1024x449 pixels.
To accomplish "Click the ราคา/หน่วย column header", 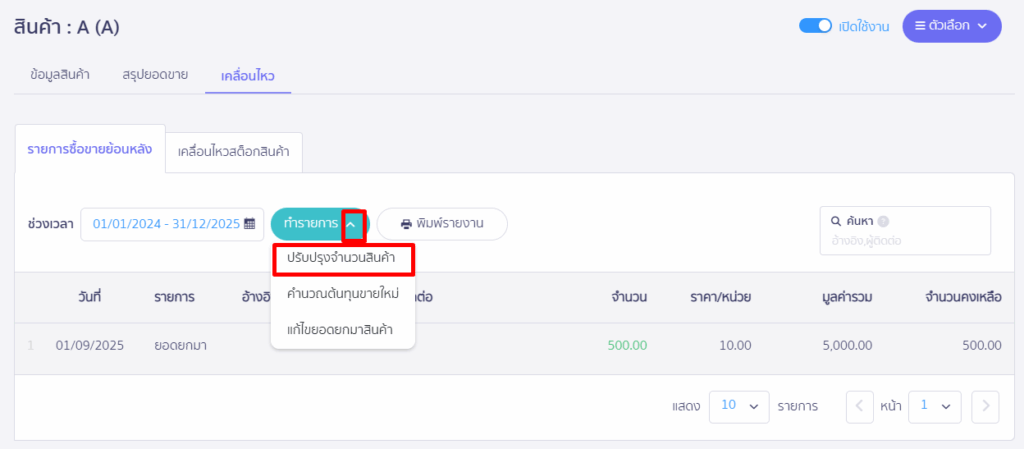I will (721, 297).
